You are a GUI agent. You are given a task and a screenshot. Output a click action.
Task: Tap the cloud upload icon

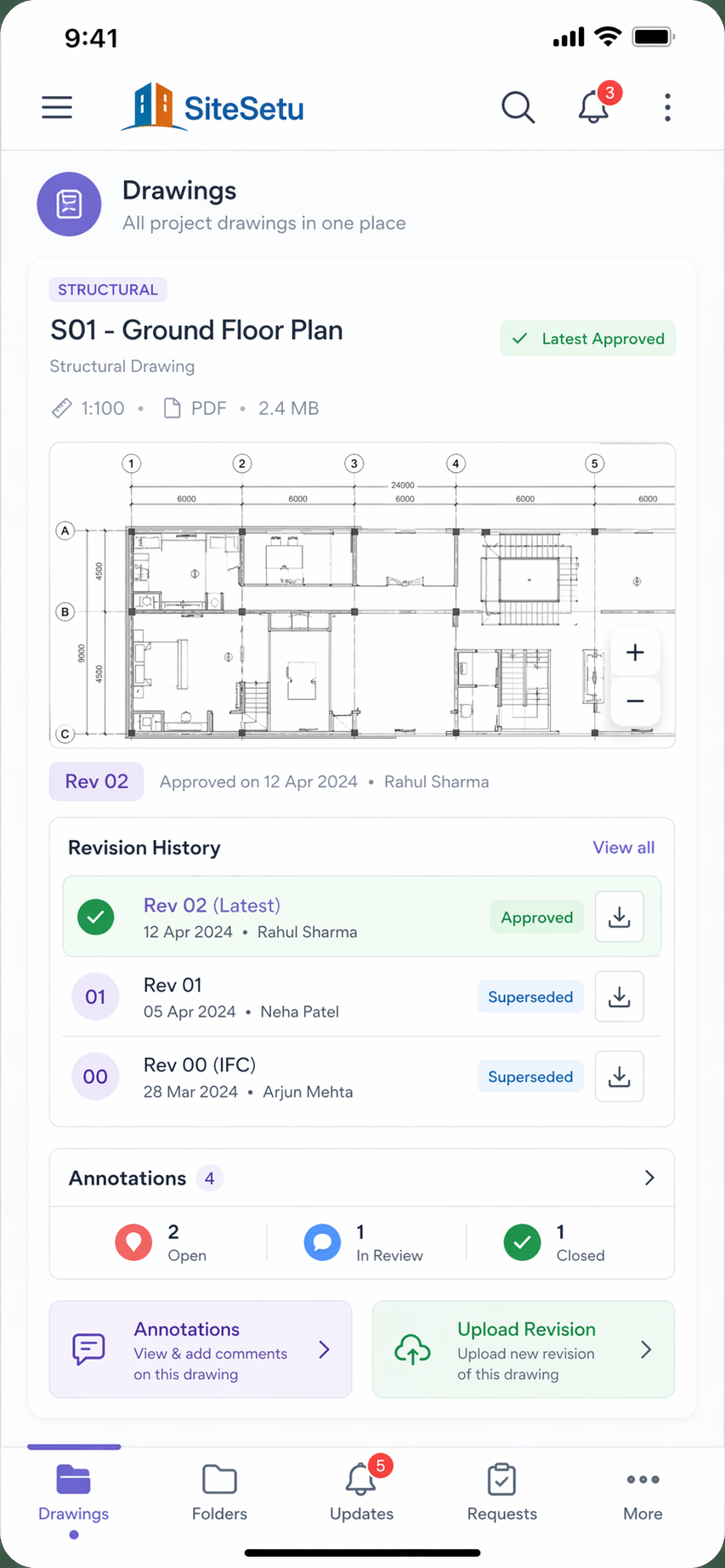click(x=412, y=1349)
